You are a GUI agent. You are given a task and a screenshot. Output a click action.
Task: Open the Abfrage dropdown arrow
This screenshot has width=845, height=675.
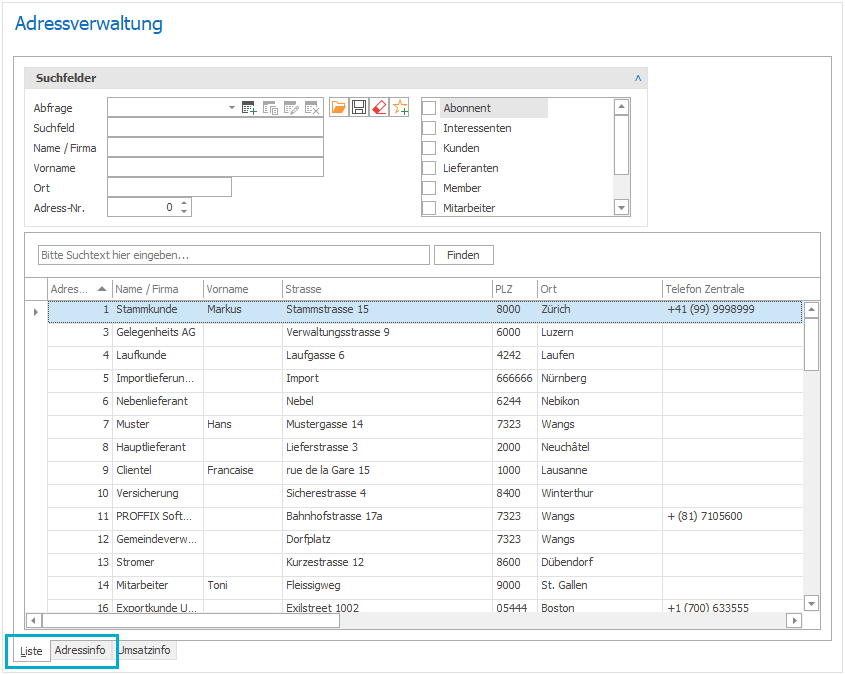[x=232, y=108]
